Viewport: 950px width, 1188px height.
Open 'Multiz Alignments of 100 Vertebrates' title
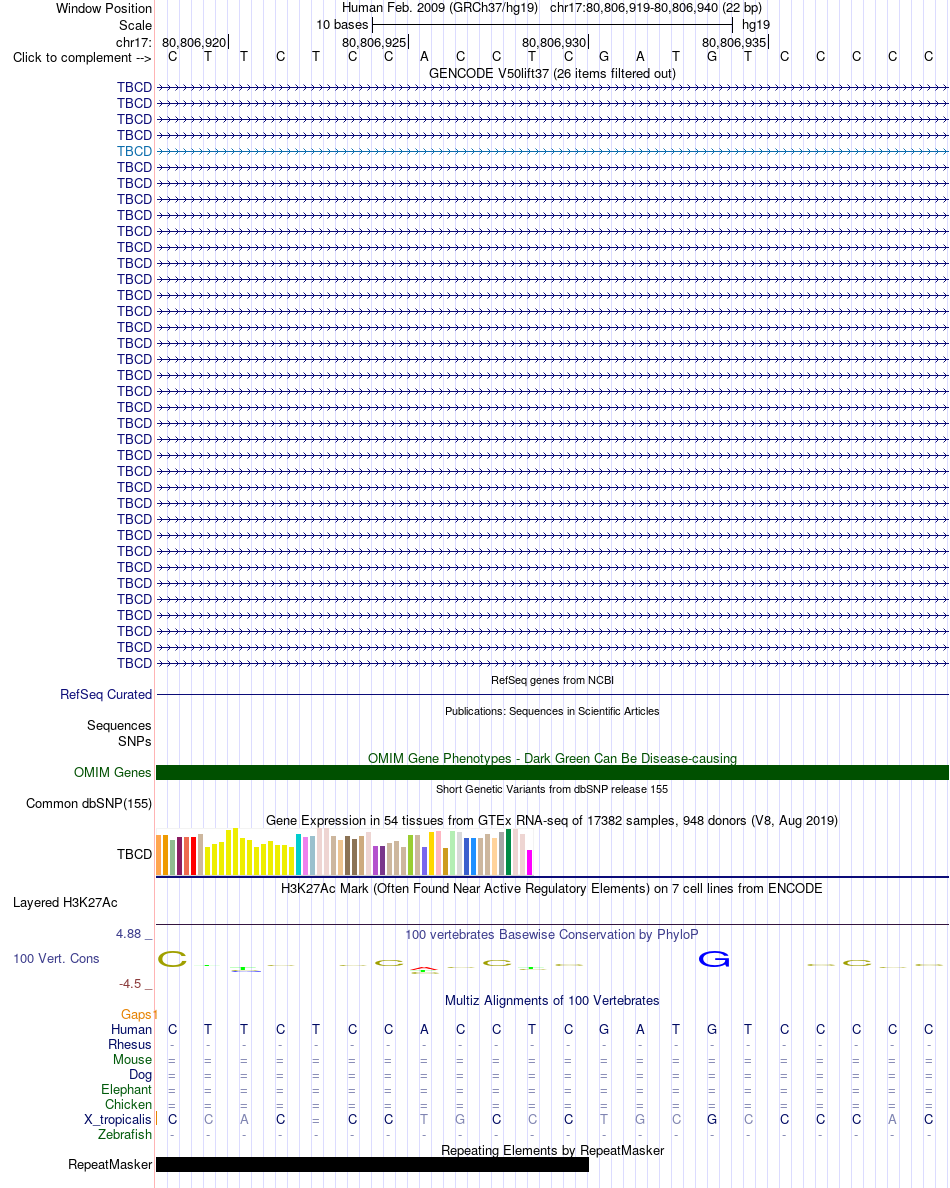tap(552, 1000)
